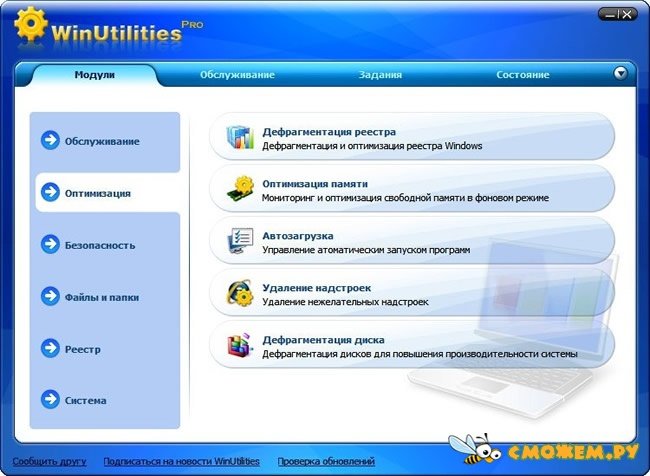Expand the round dropdown arrow menu
The width and height of the screenshot is (650, 476).
(x=620, y=74)
